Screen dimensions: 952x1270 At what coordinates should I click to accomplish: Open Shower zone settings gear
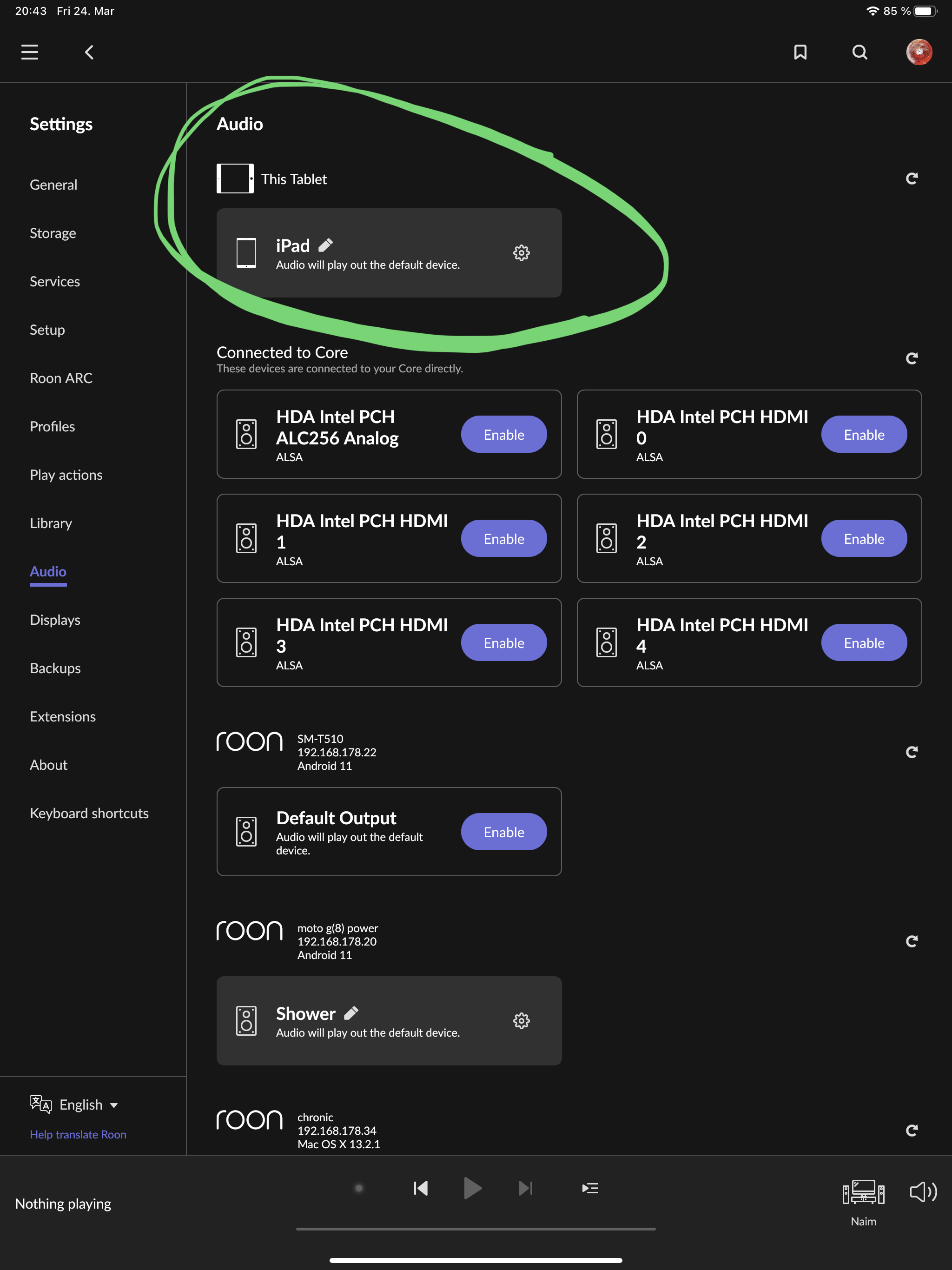(x=521, y=1020)
